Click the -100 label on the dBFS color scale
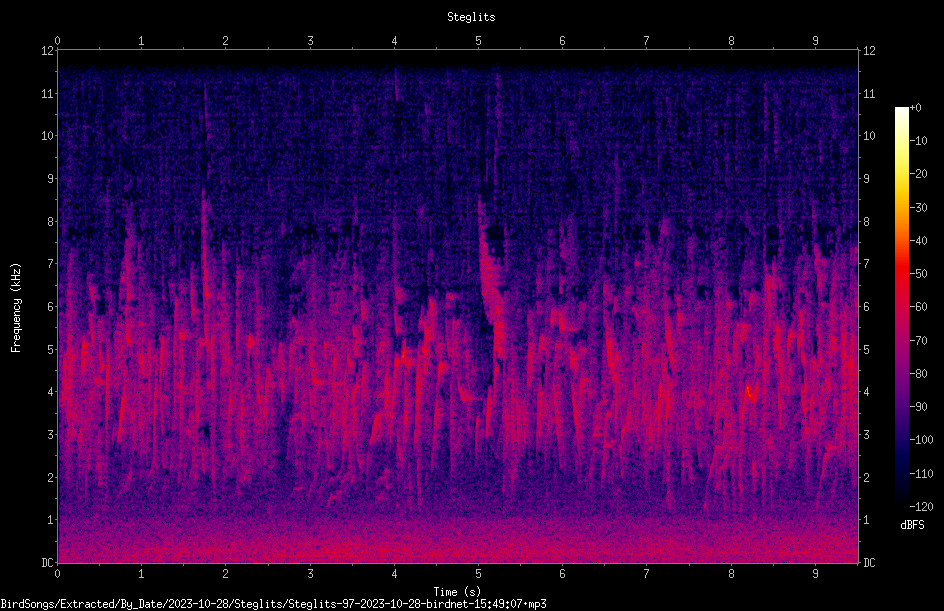Screen dimensions: 944x611 (x=921, y=440)
